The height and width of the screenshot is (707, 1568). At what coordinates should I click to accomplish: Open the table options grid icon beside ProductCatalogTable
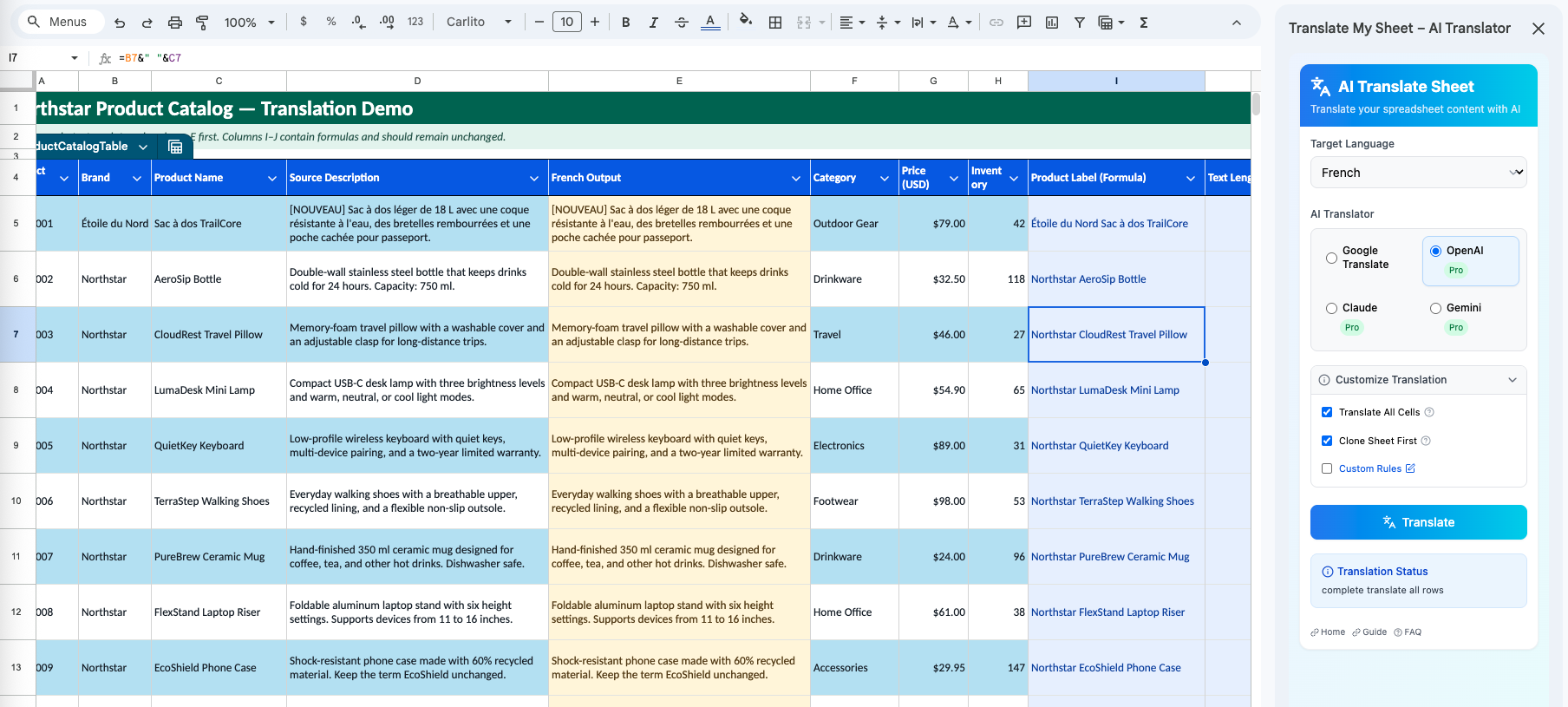pos(175,147)
